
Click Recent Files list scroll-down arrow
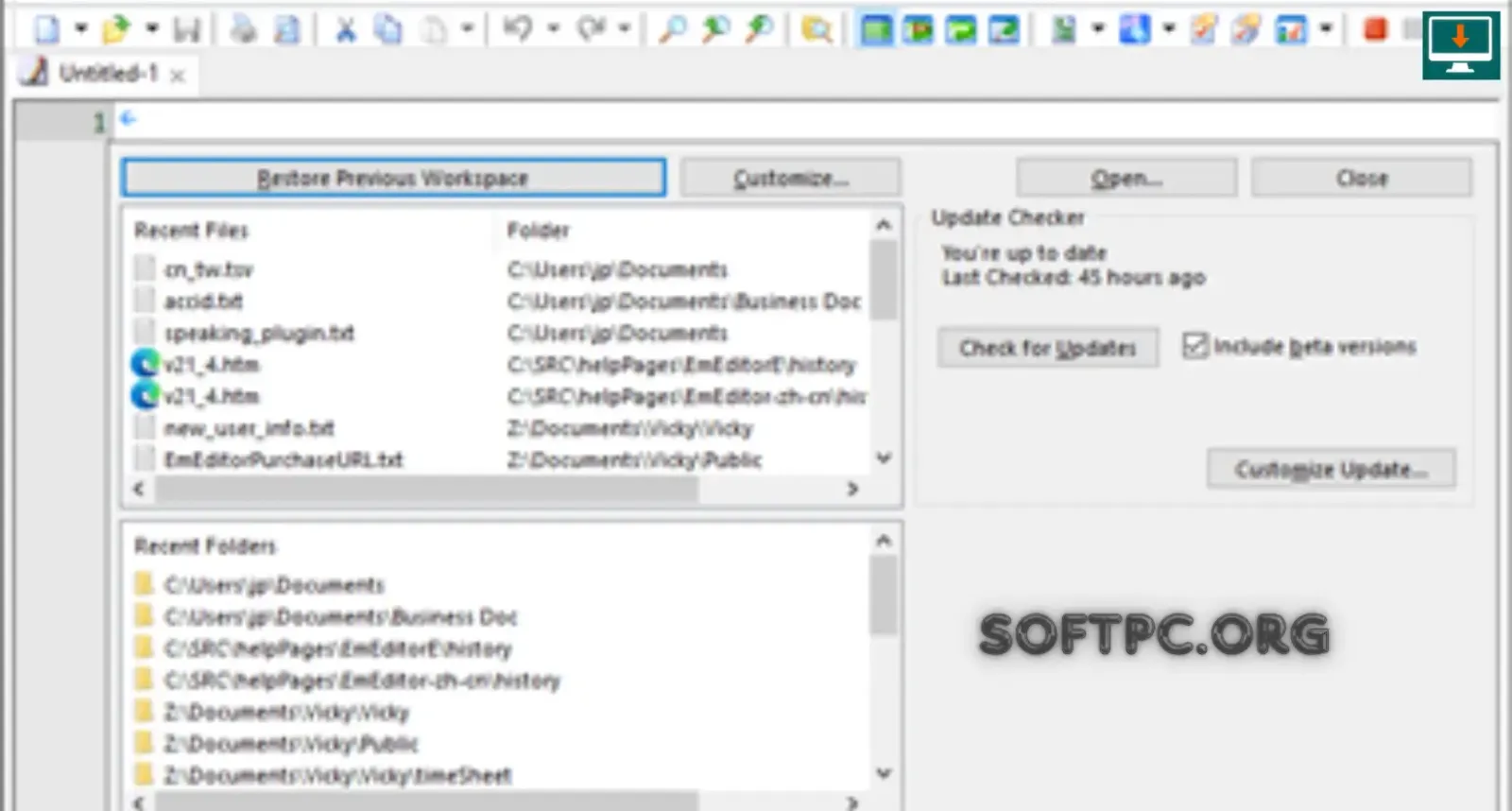click(x=884, y=458)
